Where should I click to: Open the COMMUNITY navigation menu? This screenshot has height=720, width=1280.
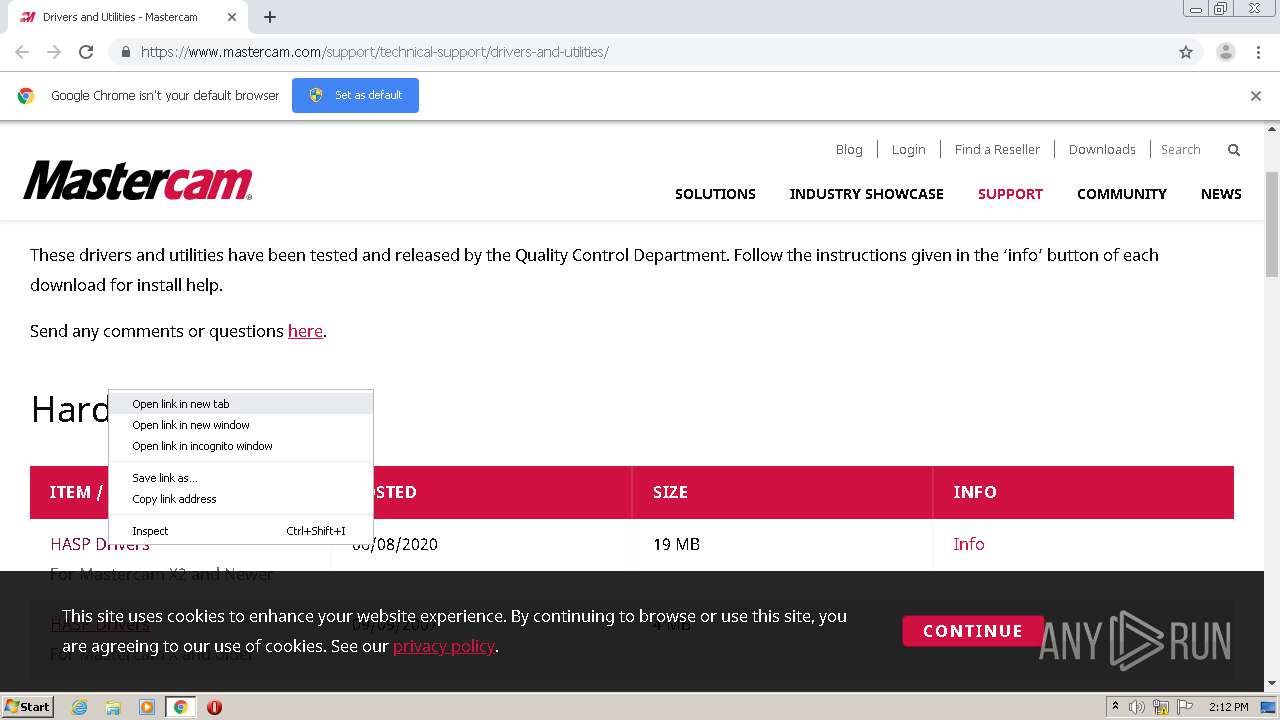click(x=1122, y=194)
